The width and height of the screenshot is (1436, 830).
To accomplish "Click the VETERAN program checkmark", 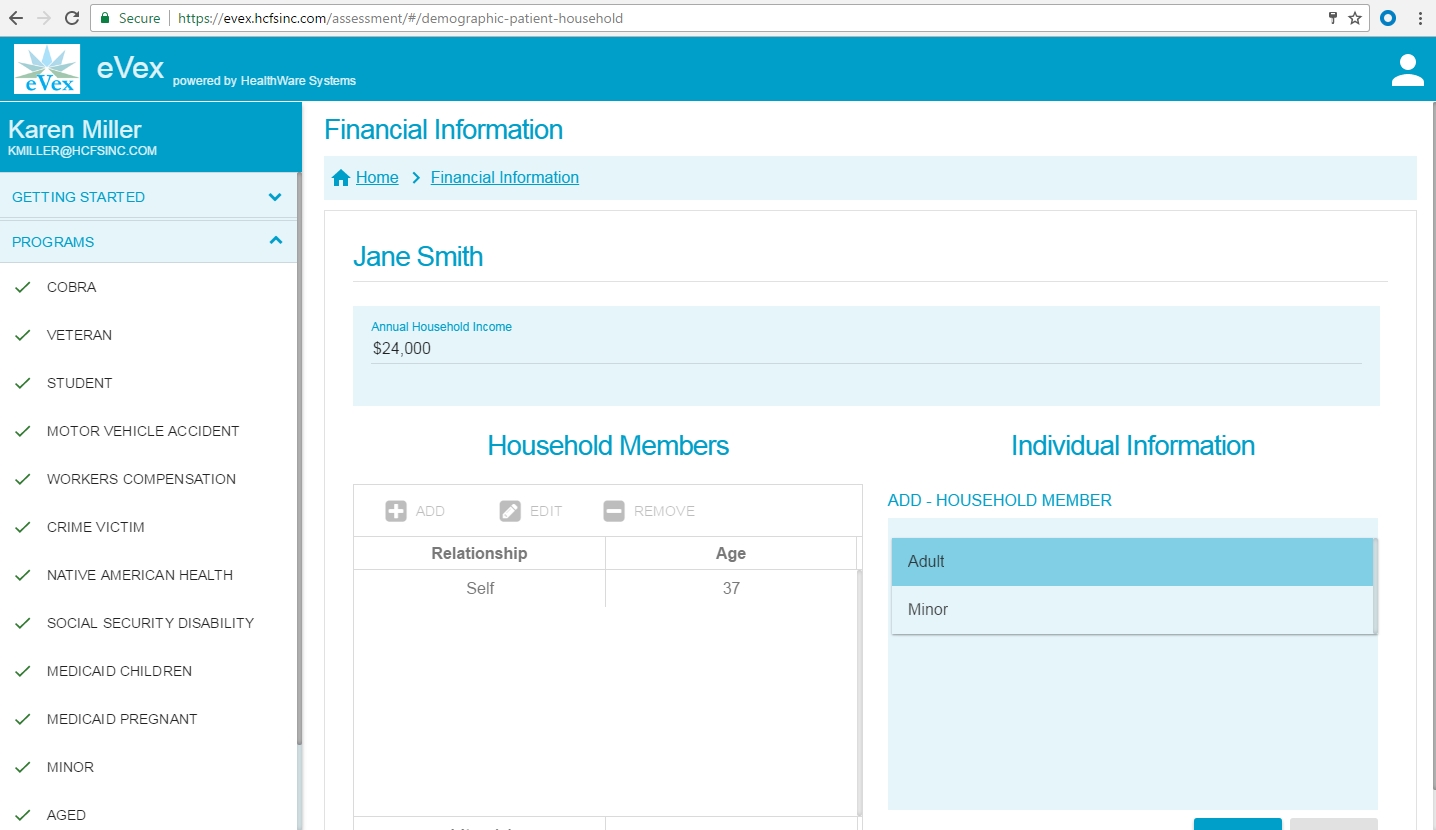I will pos(23,336).
